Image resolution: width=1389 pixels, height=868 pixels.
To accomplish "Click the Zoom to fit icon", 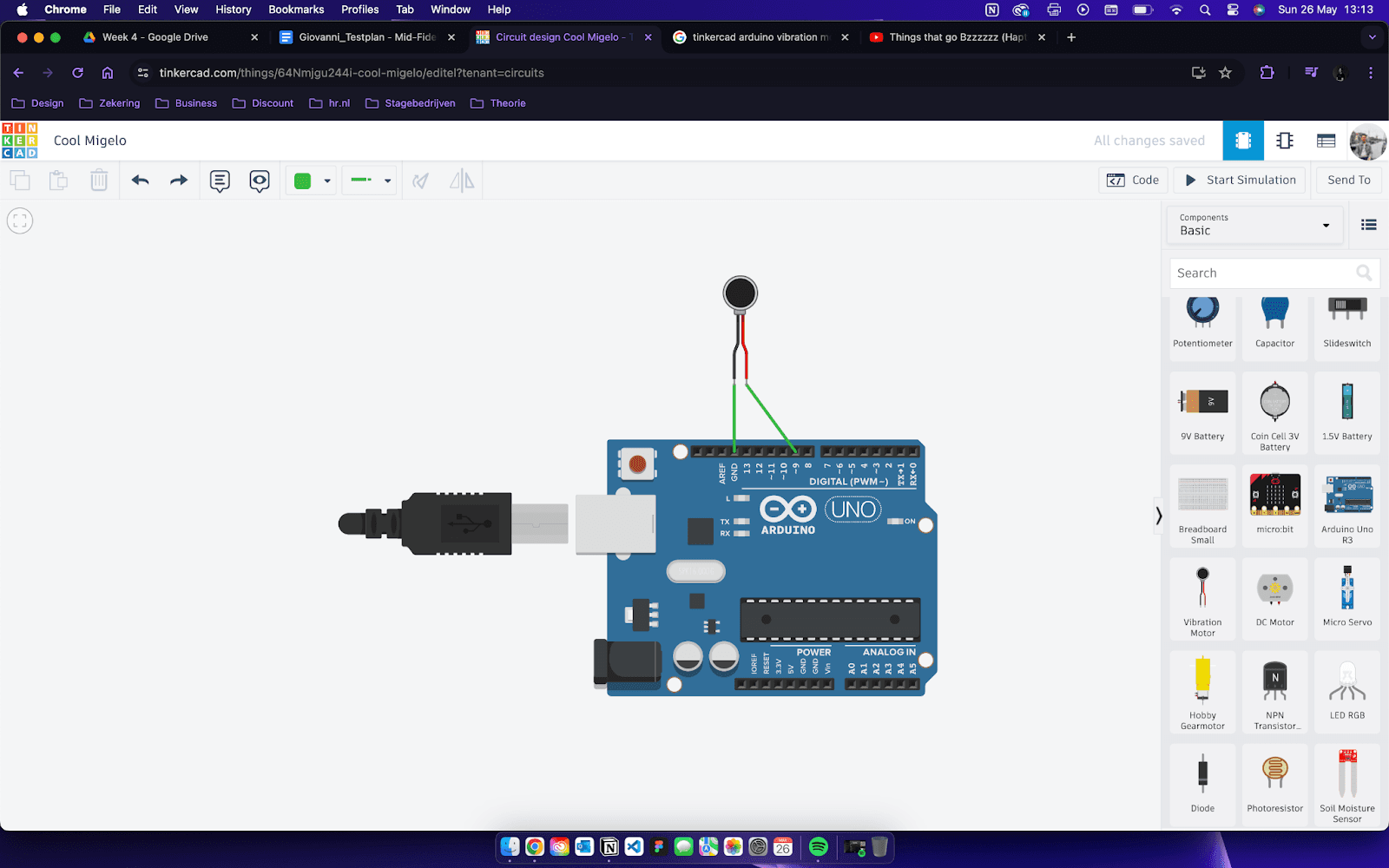I will click(20, 220).
